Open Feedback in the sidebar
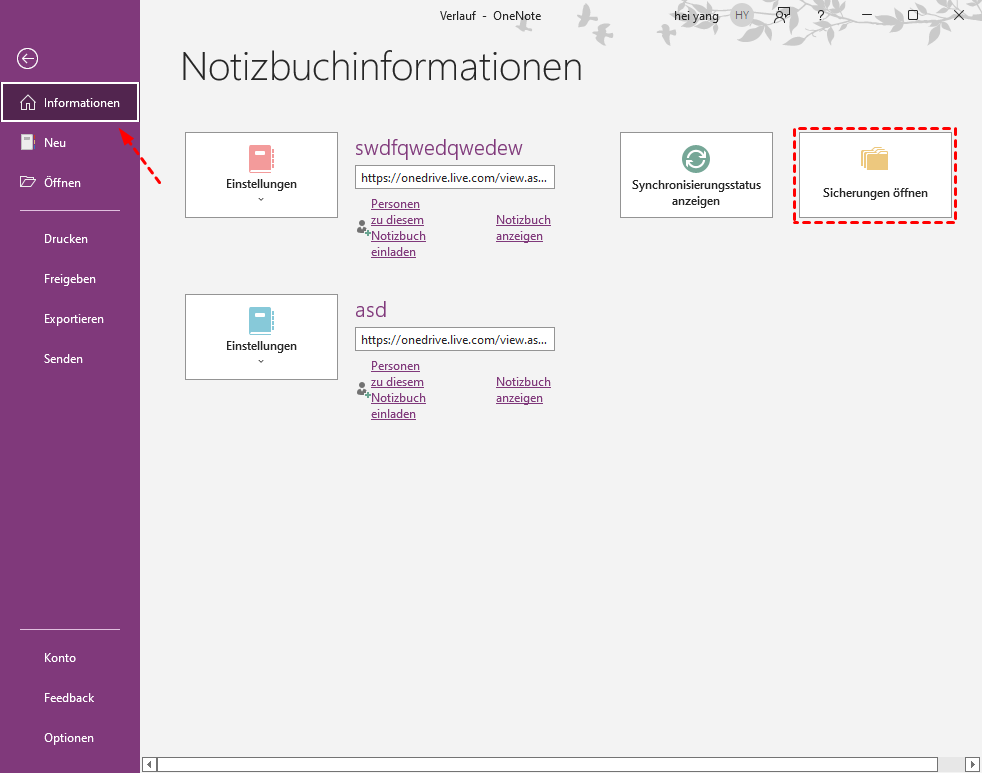The height and width of the screenshot is (773, 982). click(x=70, y=698)
